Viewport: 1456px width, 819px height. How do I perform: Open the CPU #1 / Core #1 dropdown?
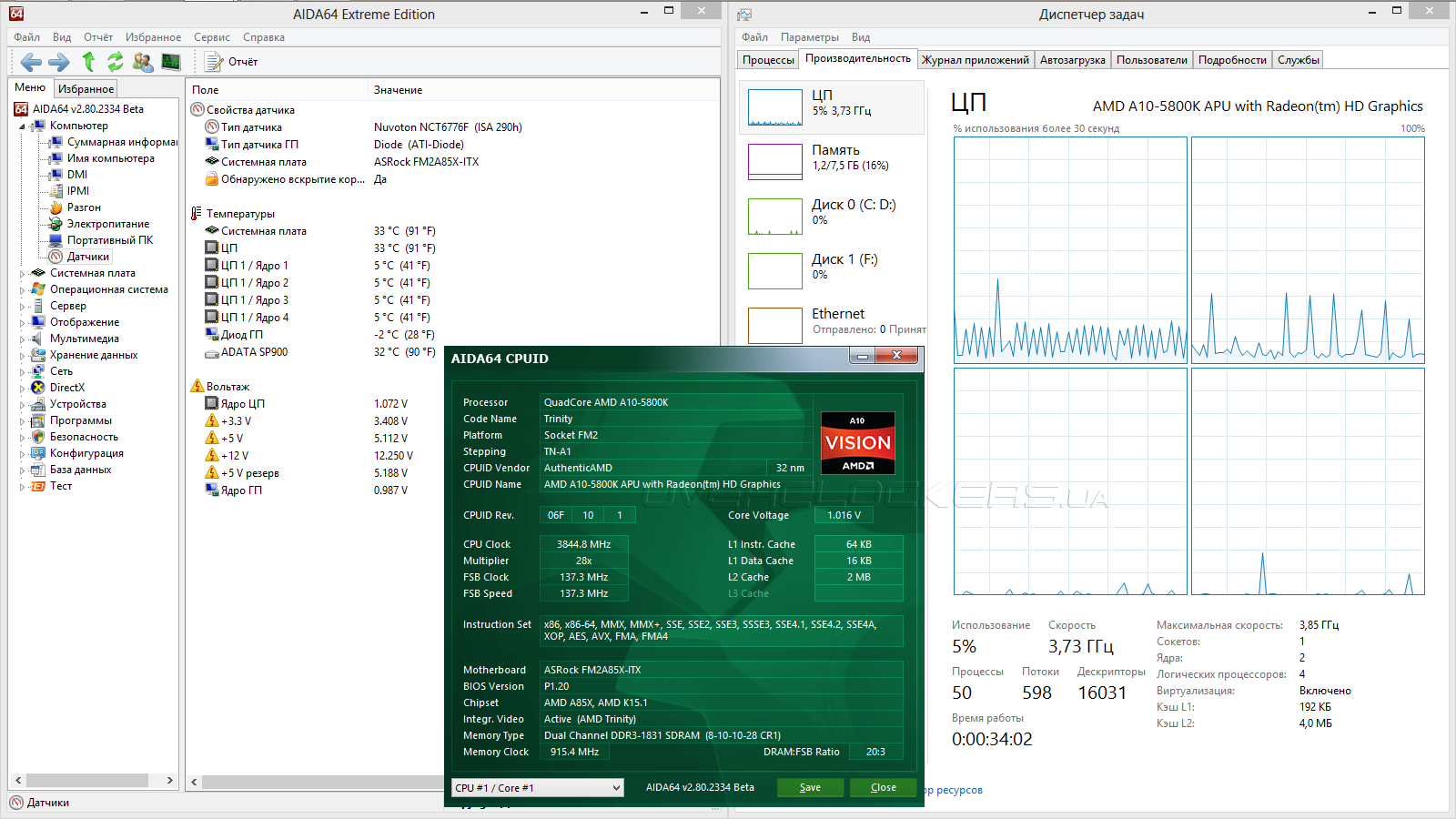point(538,788)
